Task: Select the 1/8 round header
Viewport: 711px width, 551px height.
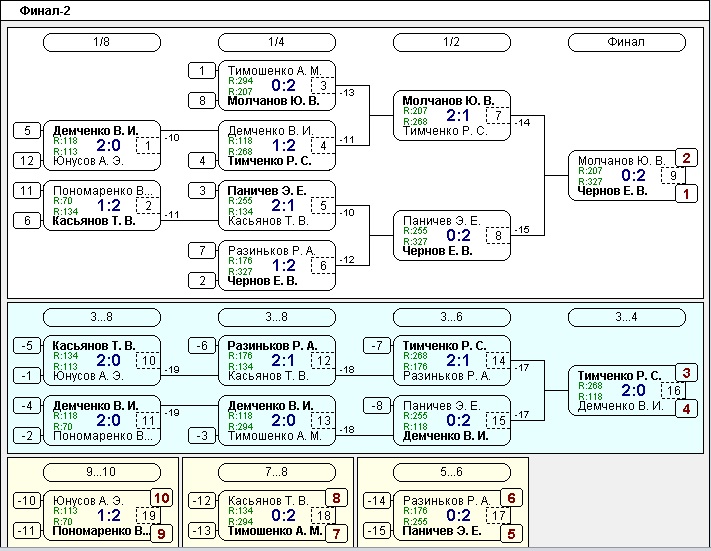Action: pyautogui.click(x=102, y=42)
